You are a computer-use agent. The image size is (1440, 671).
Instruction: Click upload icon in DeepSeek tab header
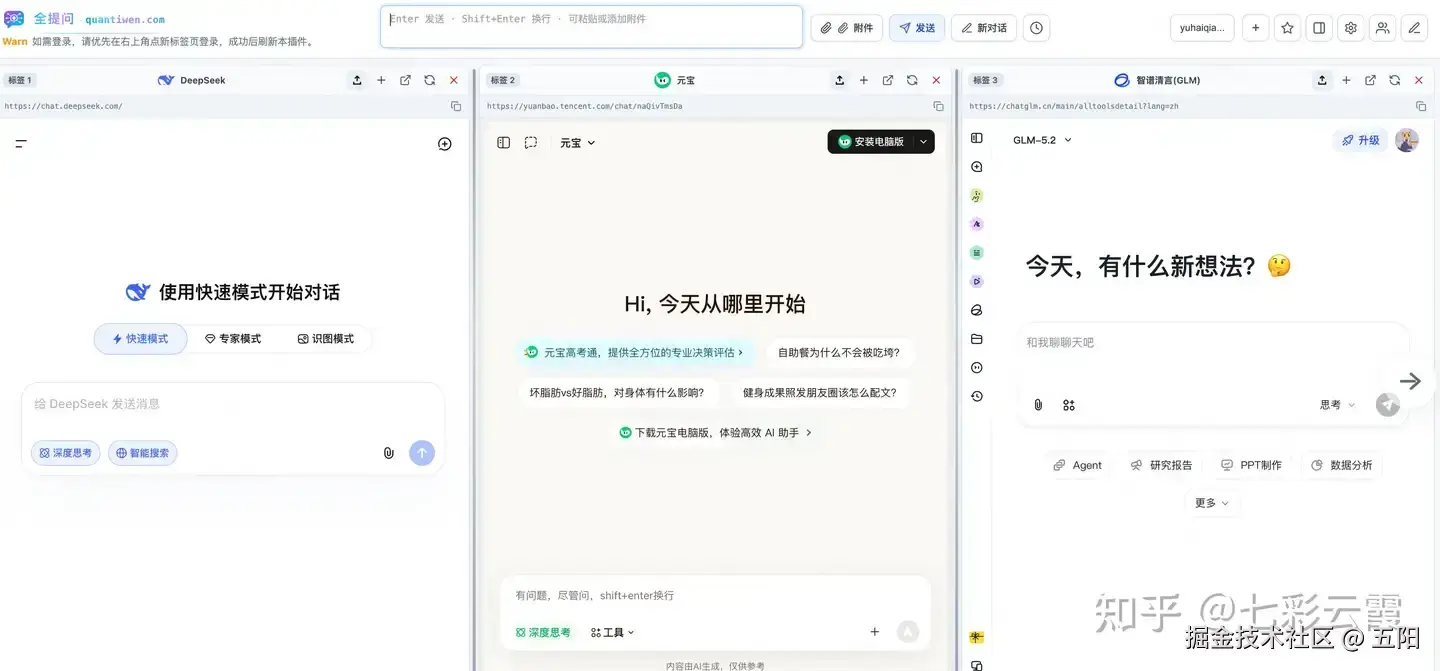click(357, 80)
